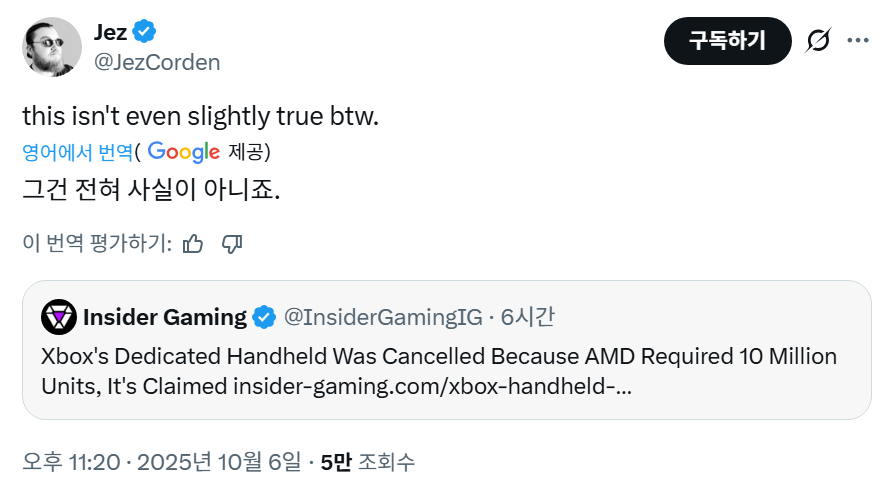Open the three-dot more options menu
This screenshot has height=495, width=888.
coord(858,41)
